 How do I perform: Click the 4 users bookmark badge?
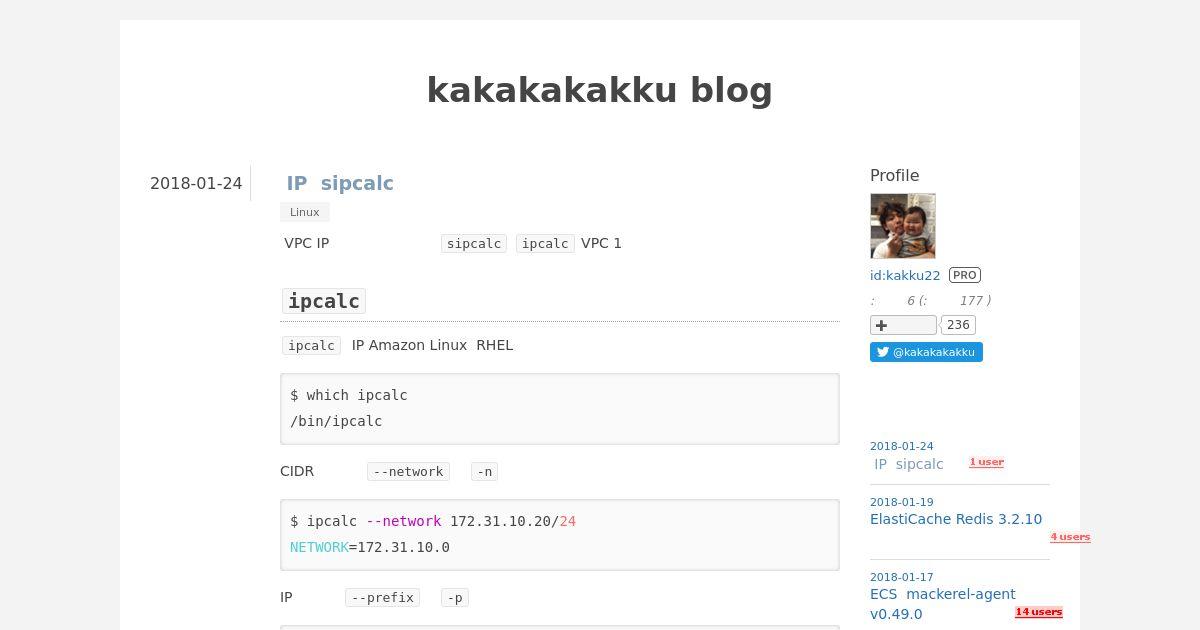(x=1070, y=537)
